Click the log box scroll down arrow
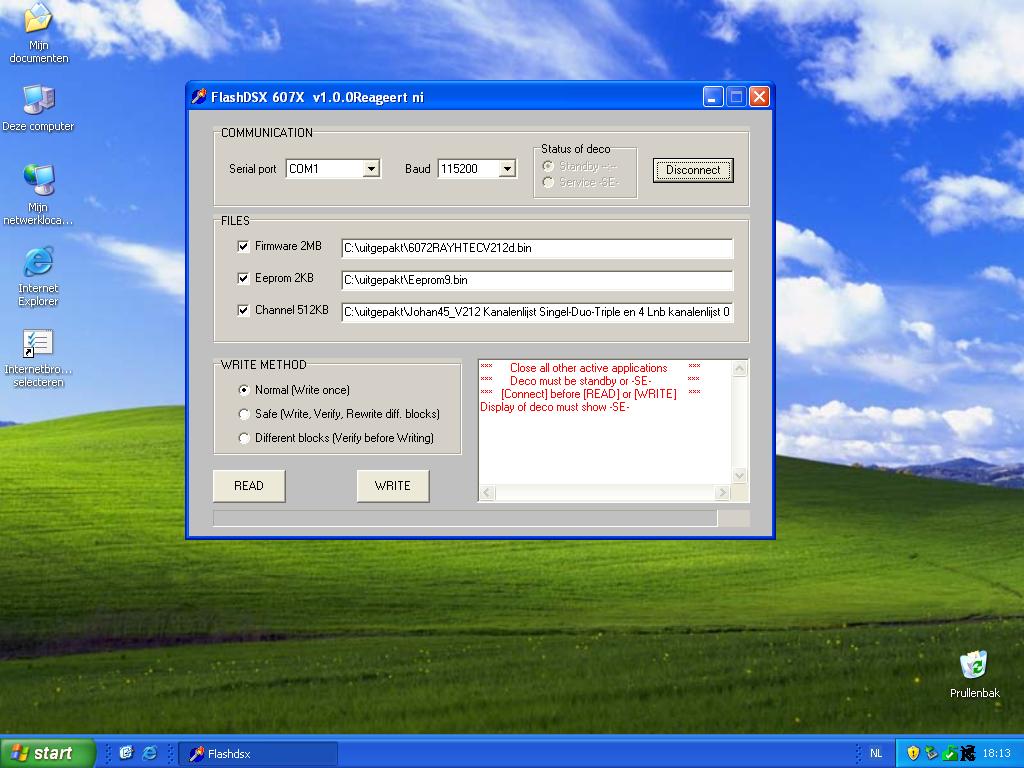This screenshot has width=1024, height=768. (739, 475)
